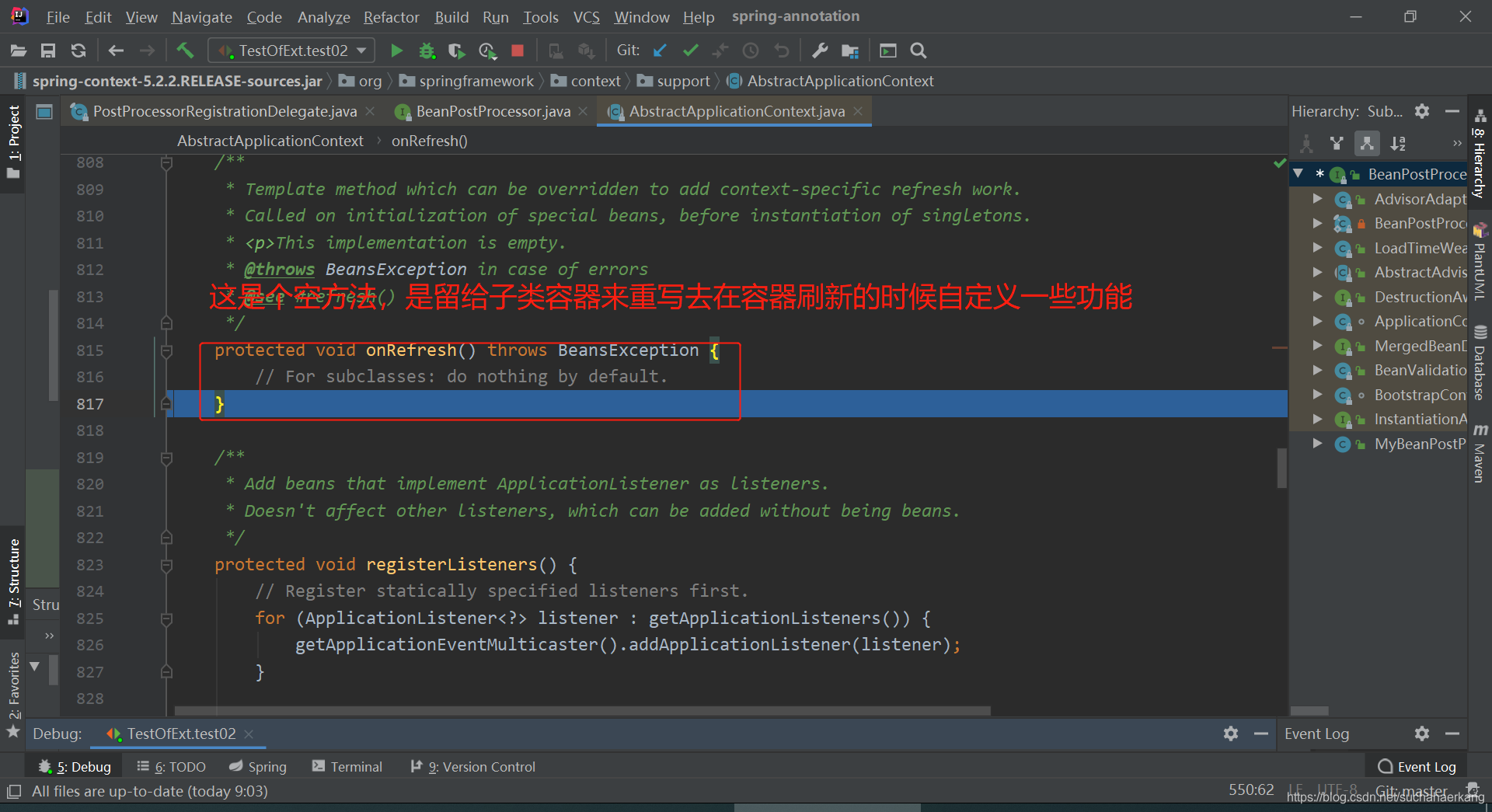The width and height of the screenshot is (1492, 812).
Task: Show more hierarchy toolbar actions chevron
Action: point(1457,143)
